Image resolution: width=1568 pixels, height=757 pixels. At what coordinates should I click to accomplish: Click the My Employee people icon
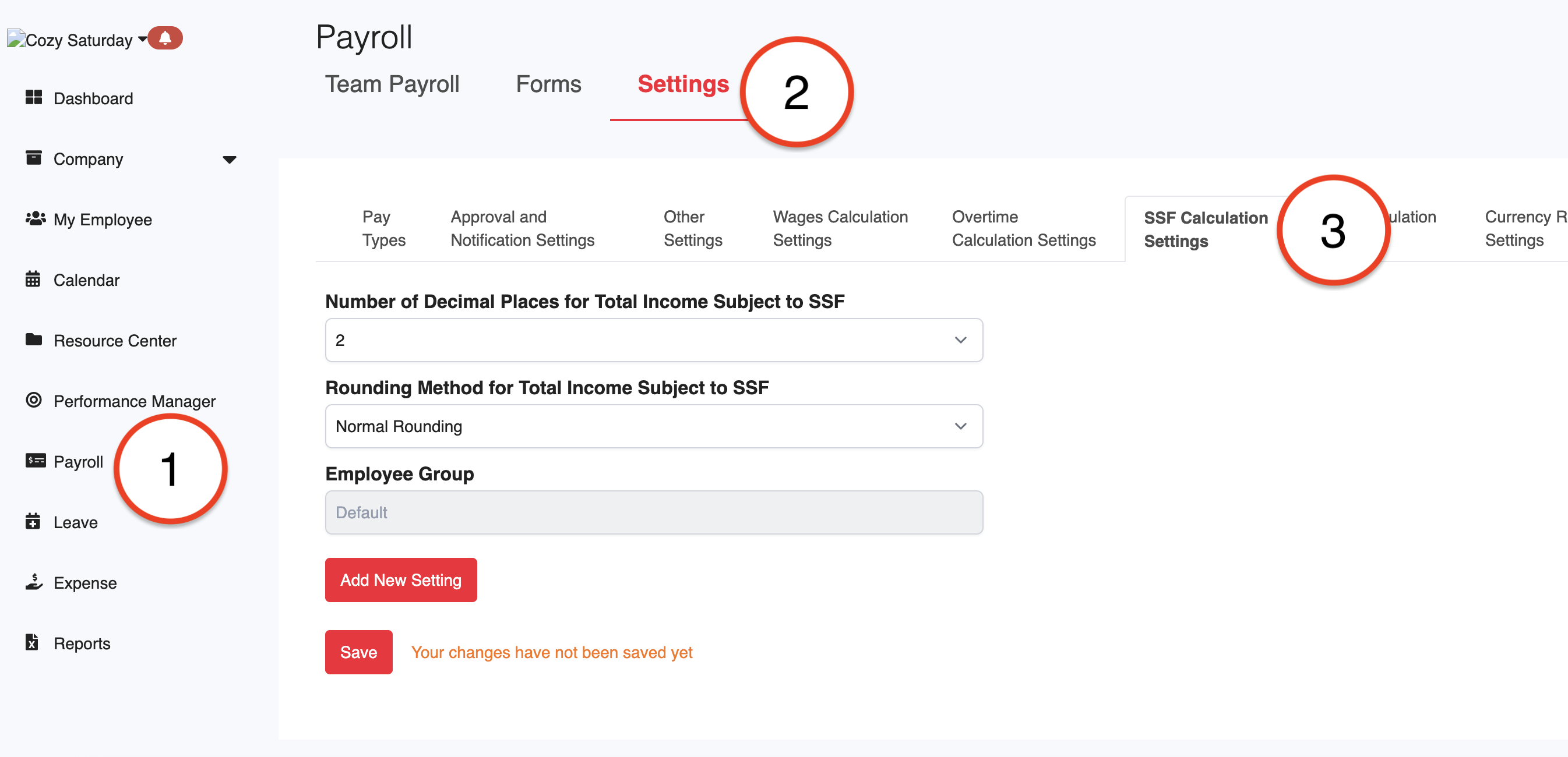coord(35,218)
